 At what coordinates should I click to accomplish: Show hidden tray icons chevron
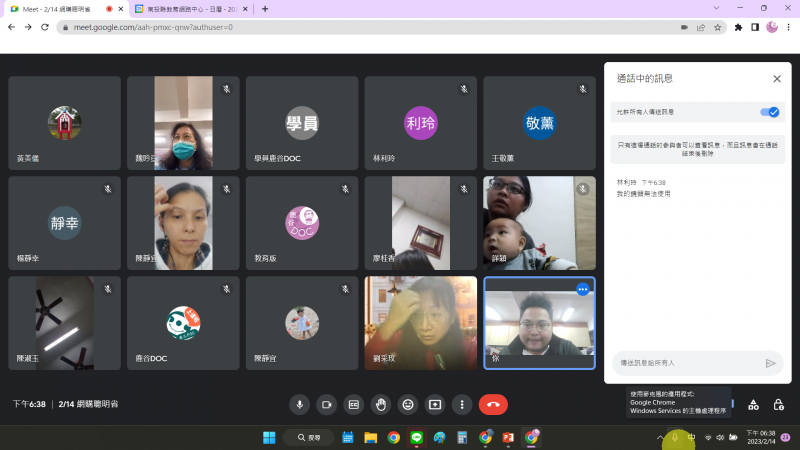pyautogui.click(x=660, y=437)
